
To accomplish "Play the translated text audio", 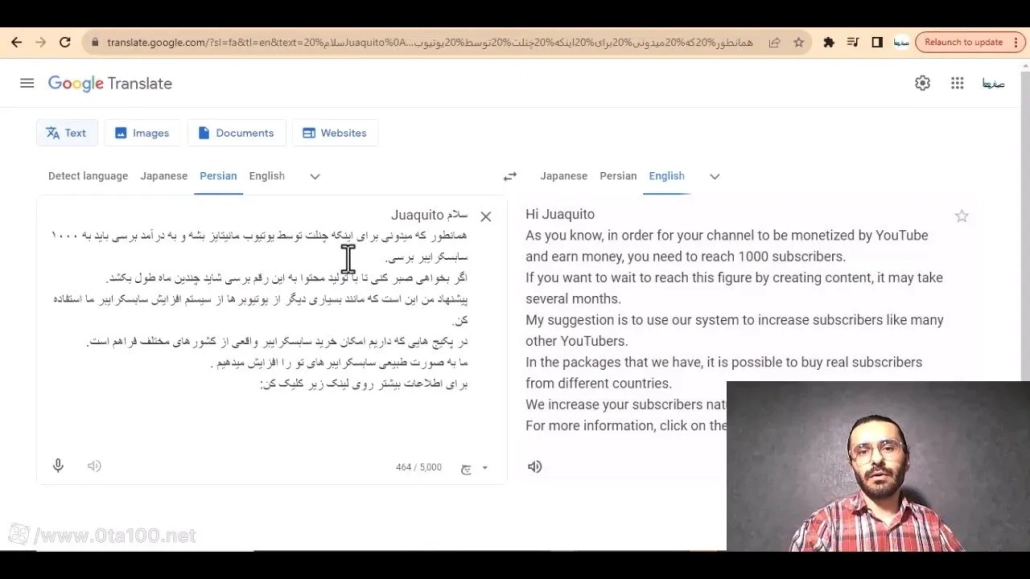I will tap(535, 467).
